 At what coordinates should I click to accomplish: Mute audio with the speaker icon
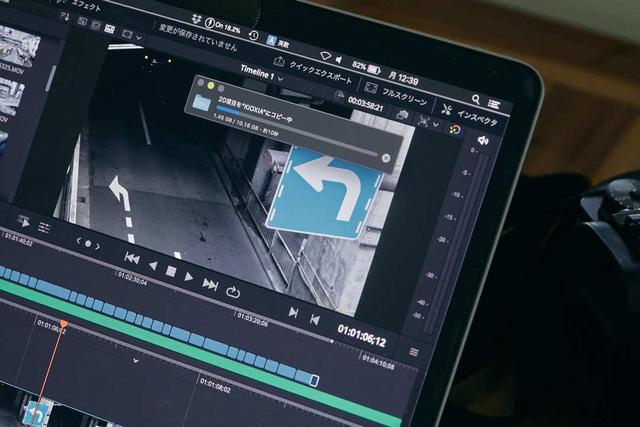(483, 140)
